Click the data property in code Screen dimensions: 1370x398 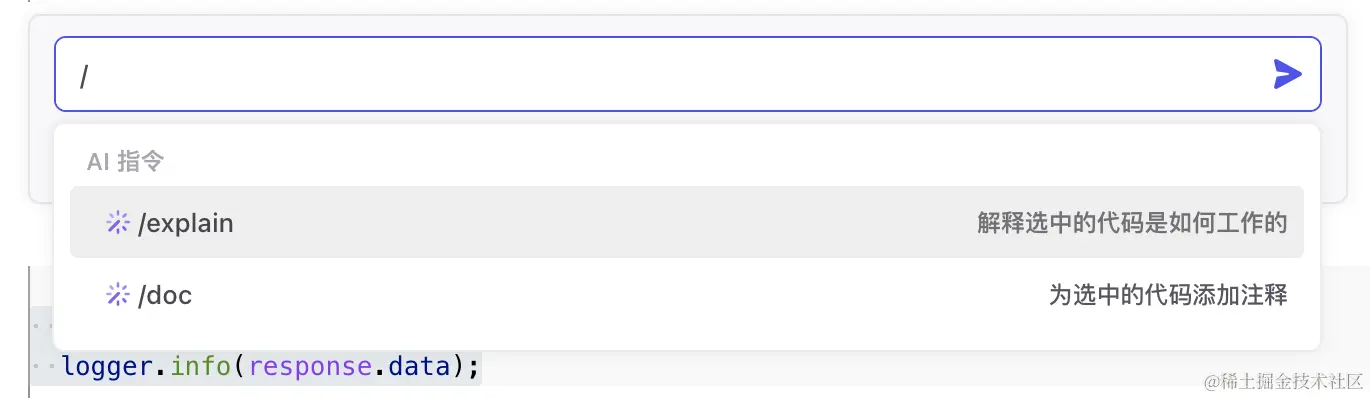[419, 366]
